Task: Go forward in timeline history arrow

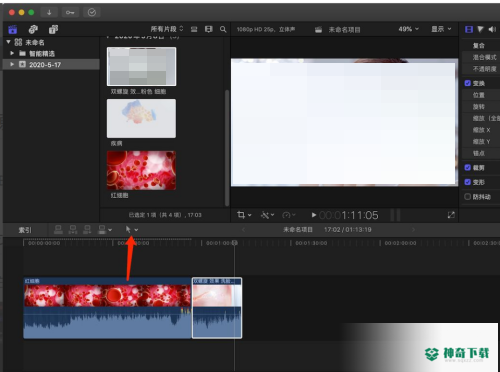Action: (x=414, y=229)
